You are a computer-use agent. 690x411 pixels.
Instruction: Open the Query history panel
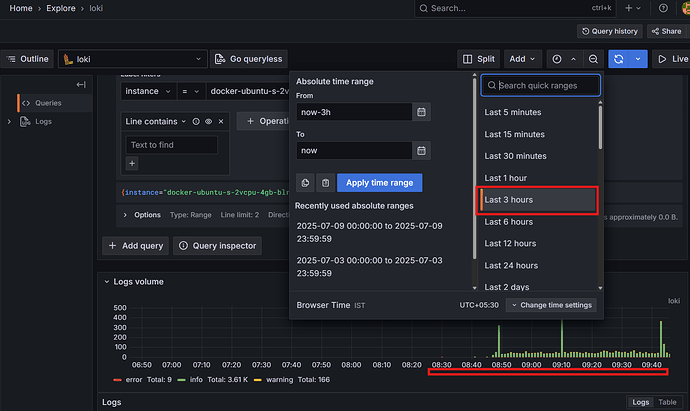point(609,31)
